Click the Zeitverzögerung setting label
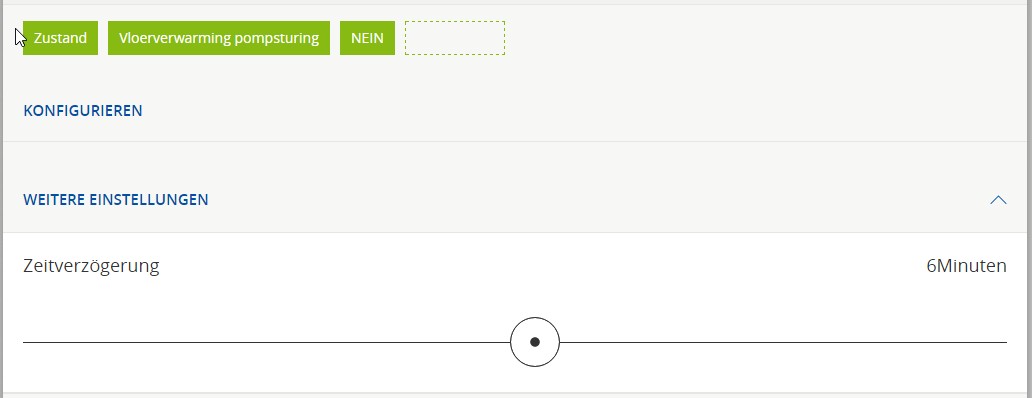Screen dimensions: 1032x398 (x=91, y=267)
